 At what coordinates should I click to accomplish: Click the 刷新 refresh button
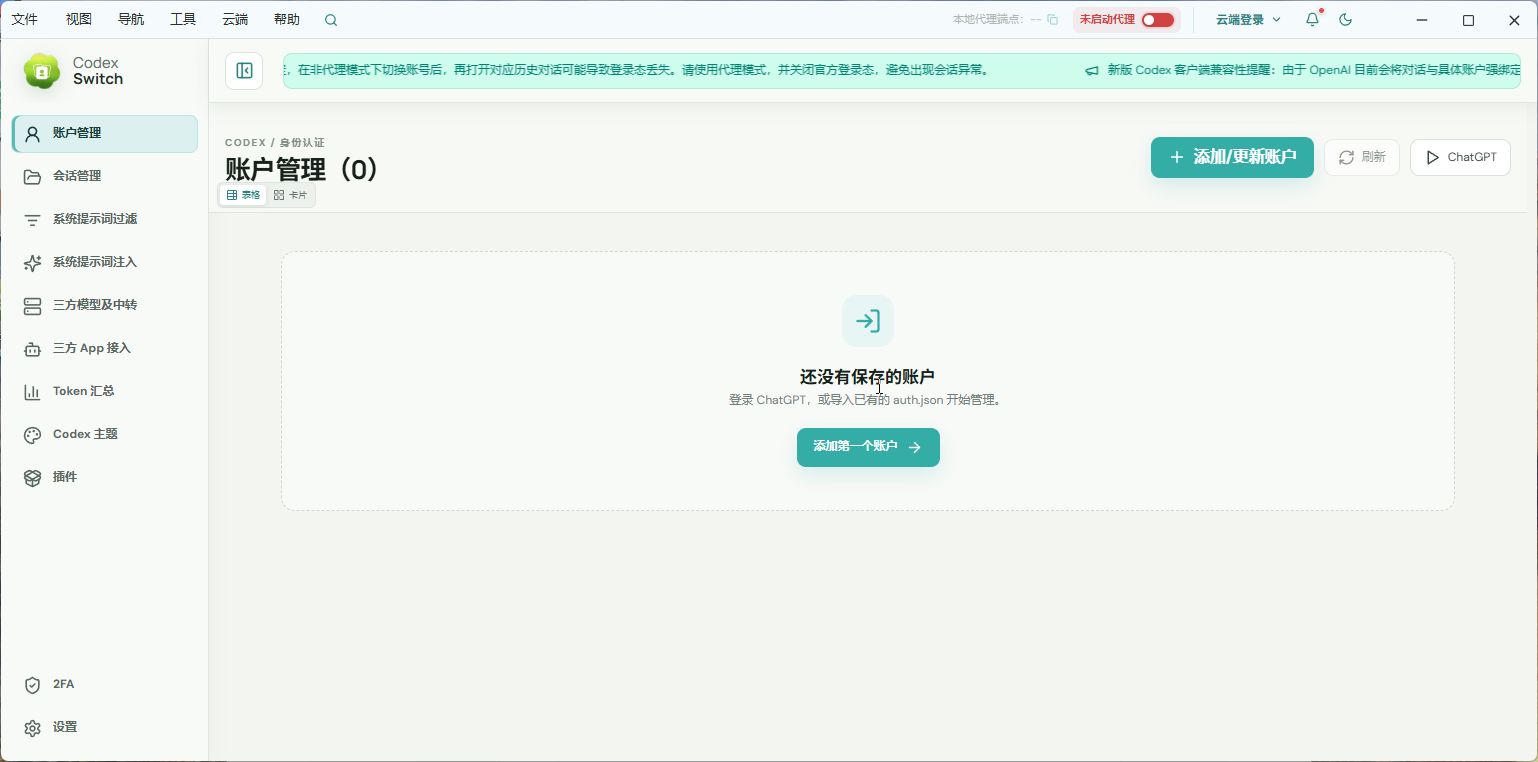coord(1362,157)
